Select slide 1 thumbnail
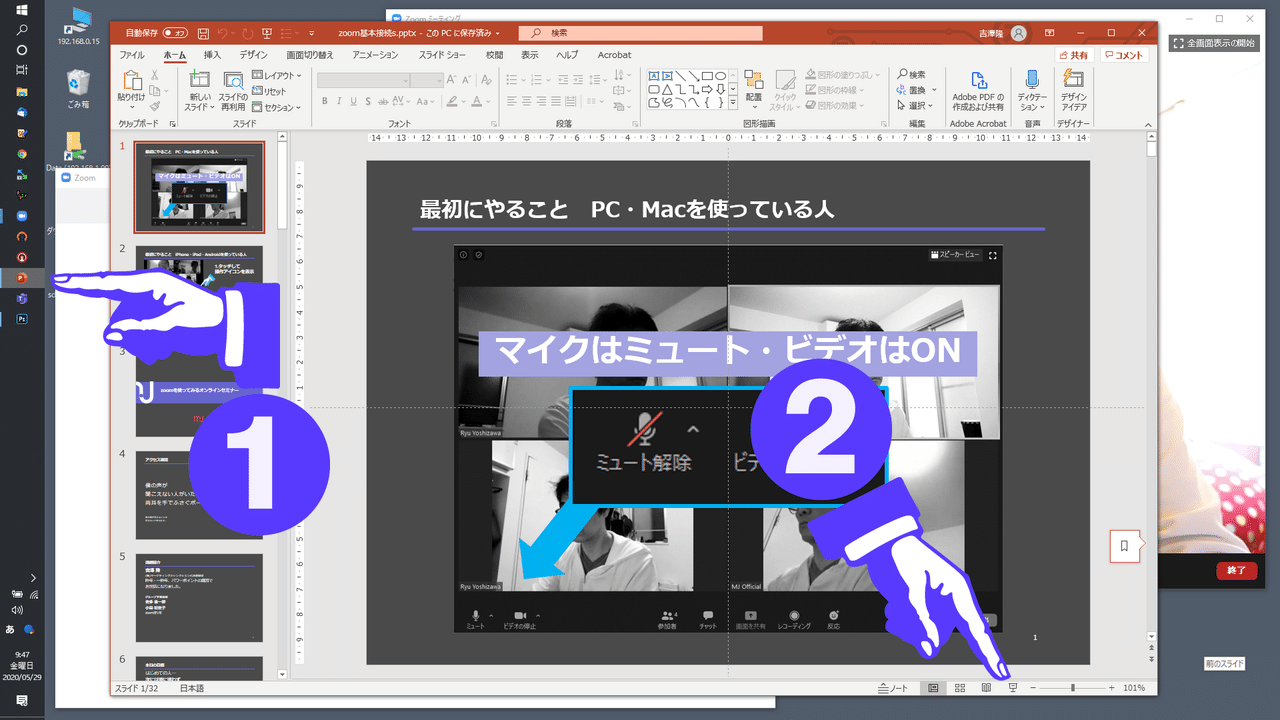 pos(199,187)
